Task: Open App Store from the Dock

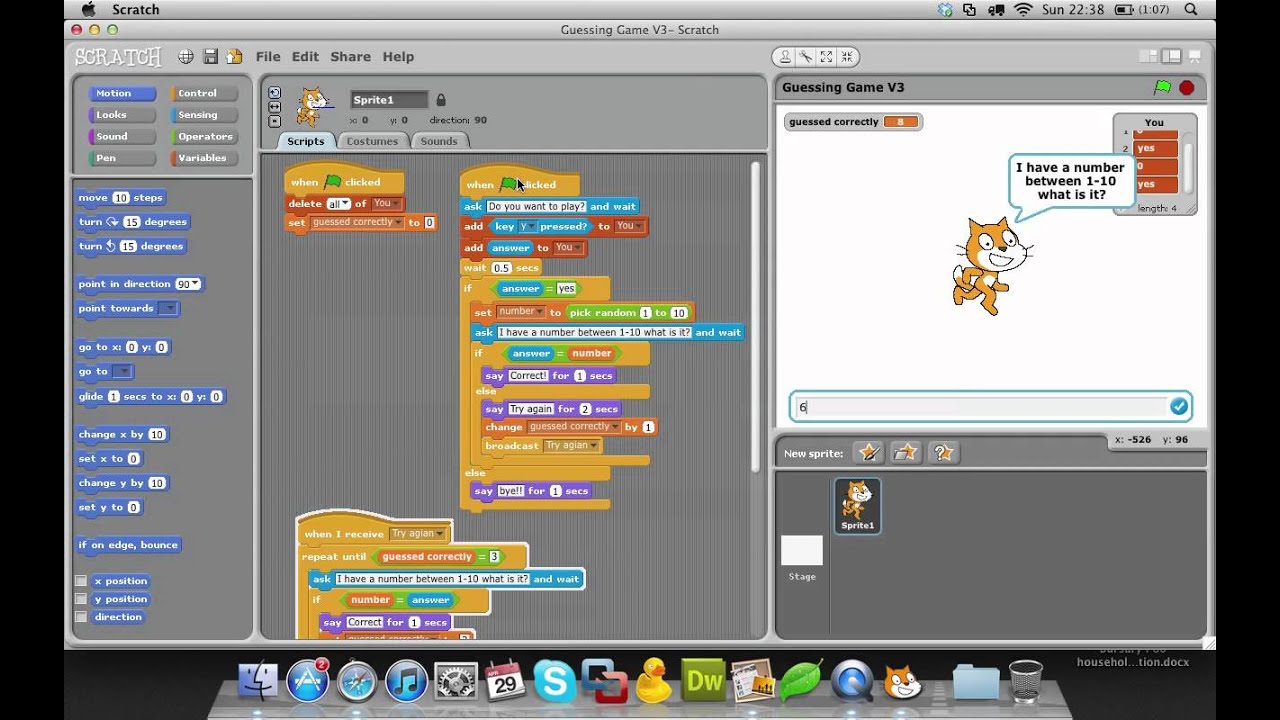Action: pos(308,681)
